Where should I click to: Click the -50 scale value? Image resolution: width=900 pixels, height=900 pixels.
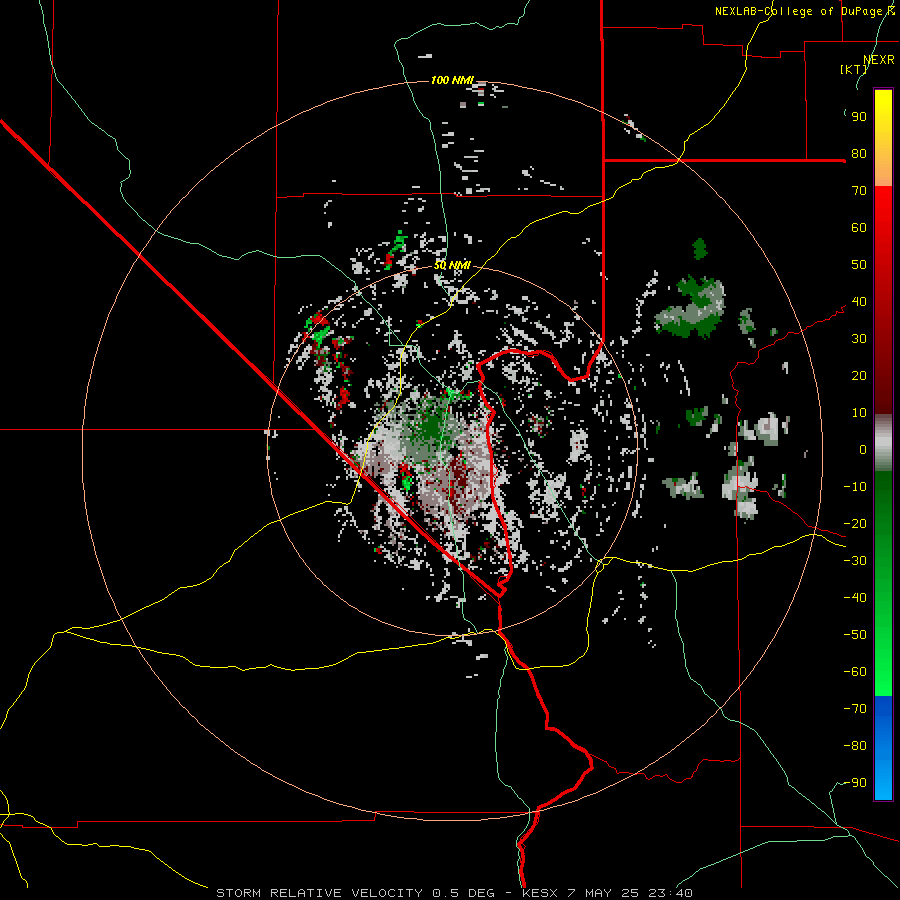(x=855, y=635)
